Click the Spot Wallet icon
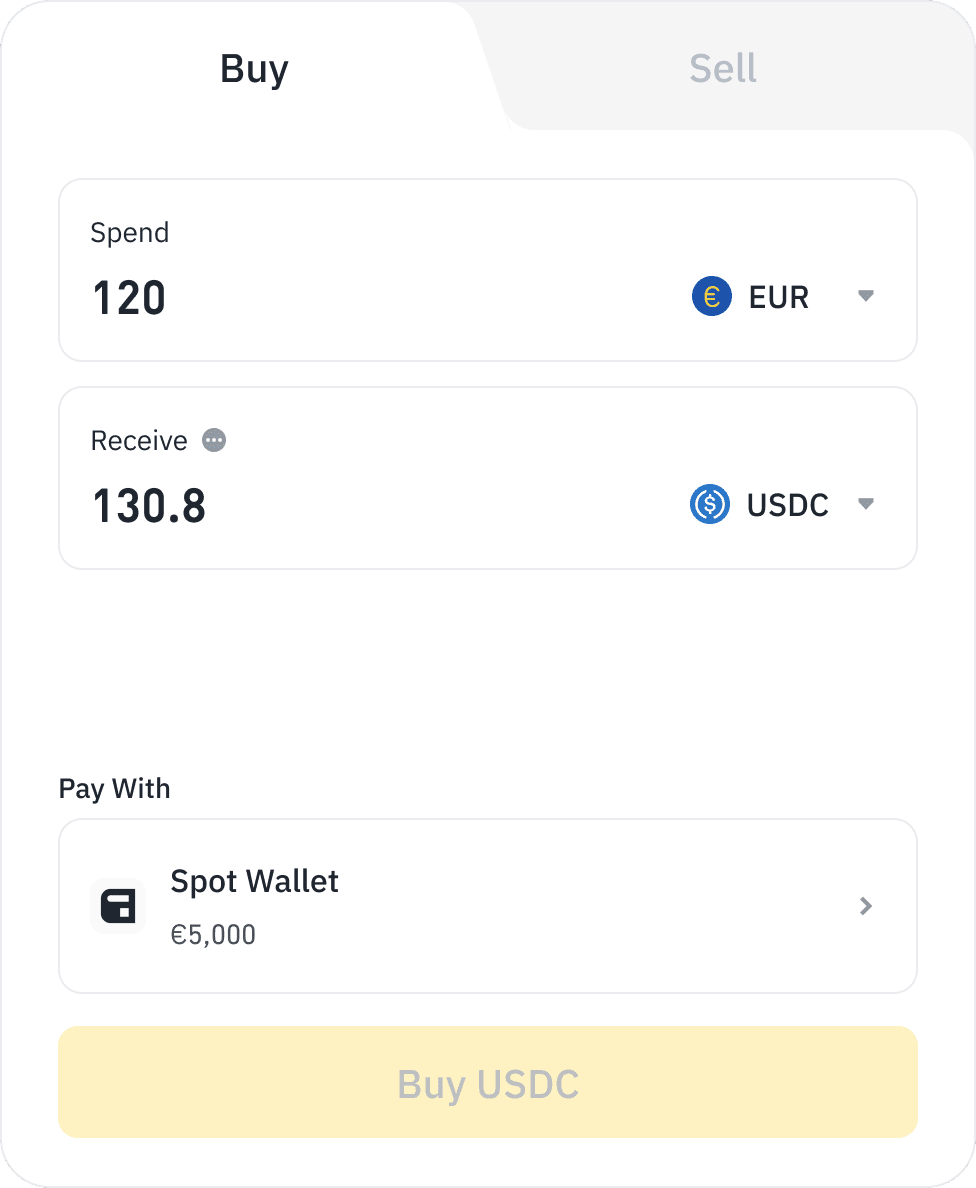Viewport: 976px width, 1188px height. (118, 906)
